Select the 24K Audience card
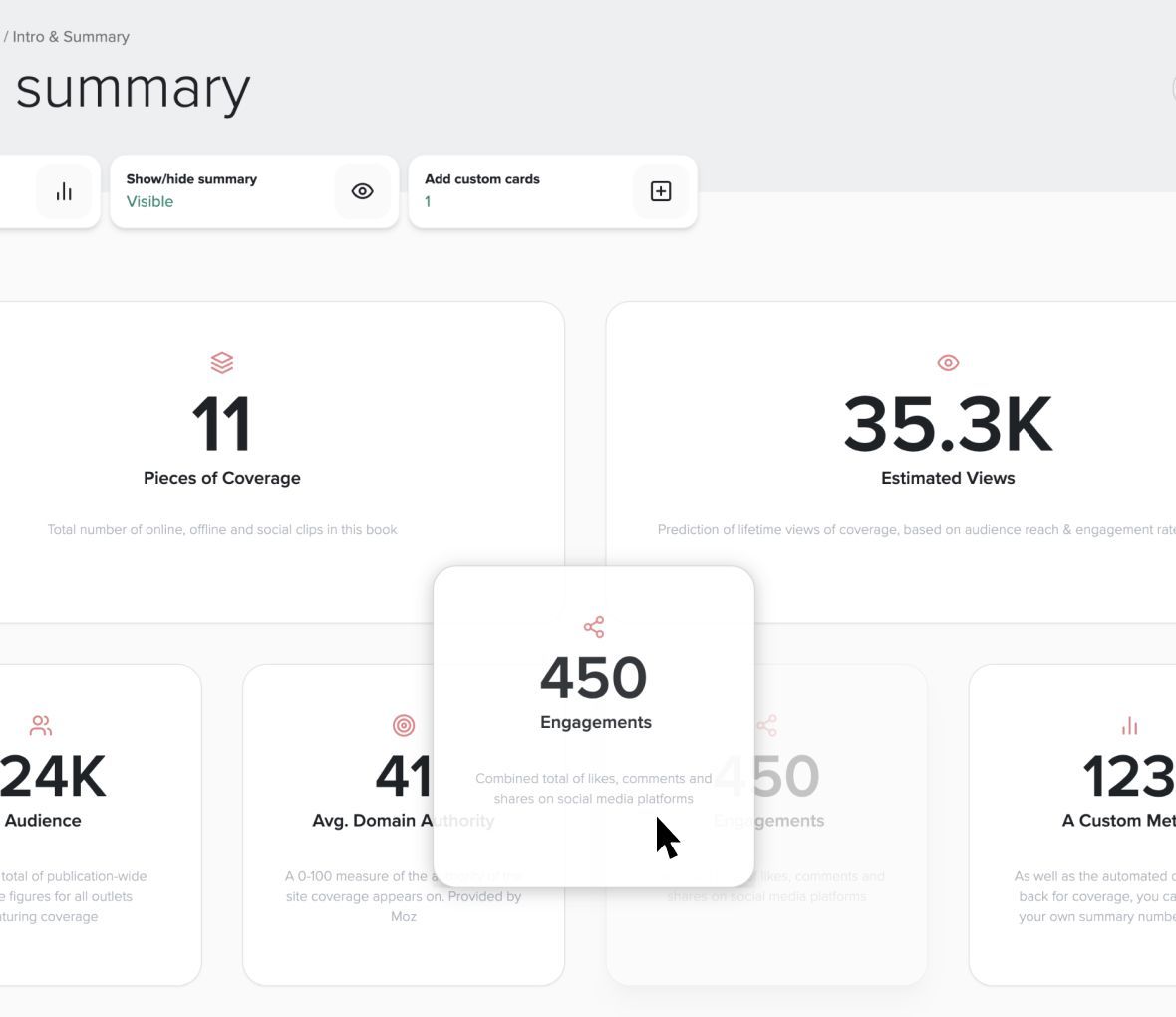This screenshot has width=1176, height=1017. click(x=101, y=825)
